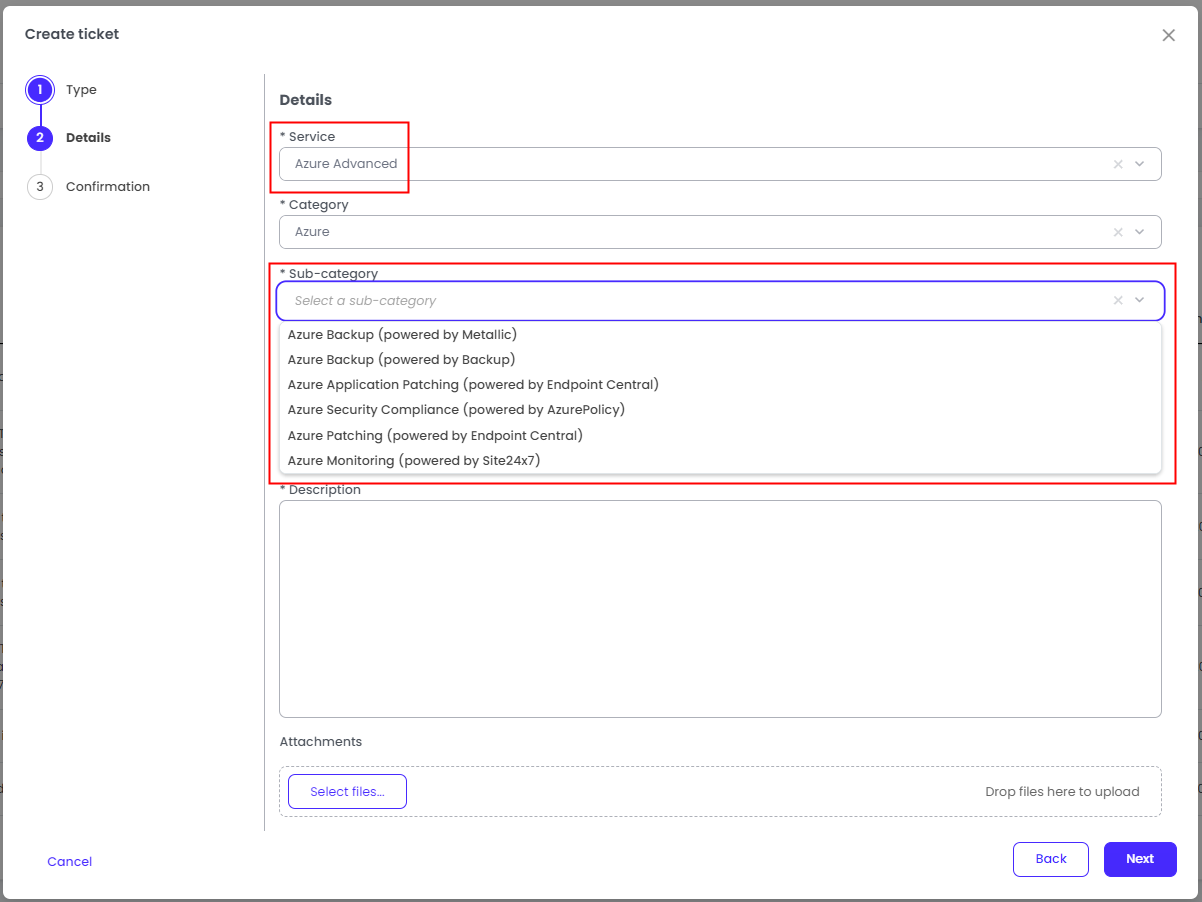This screenshot has width=1202, height=902.
Task: Clear the Category field value
Action: [x=1118, y=232]
